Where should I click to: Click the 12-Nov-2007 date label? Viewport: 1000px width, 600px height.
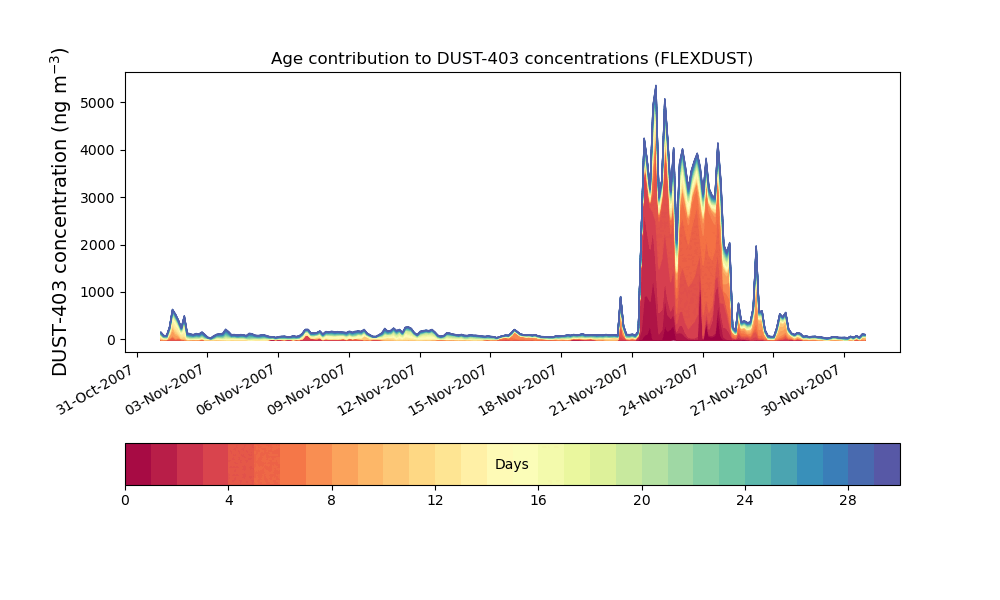coord(379,389)
